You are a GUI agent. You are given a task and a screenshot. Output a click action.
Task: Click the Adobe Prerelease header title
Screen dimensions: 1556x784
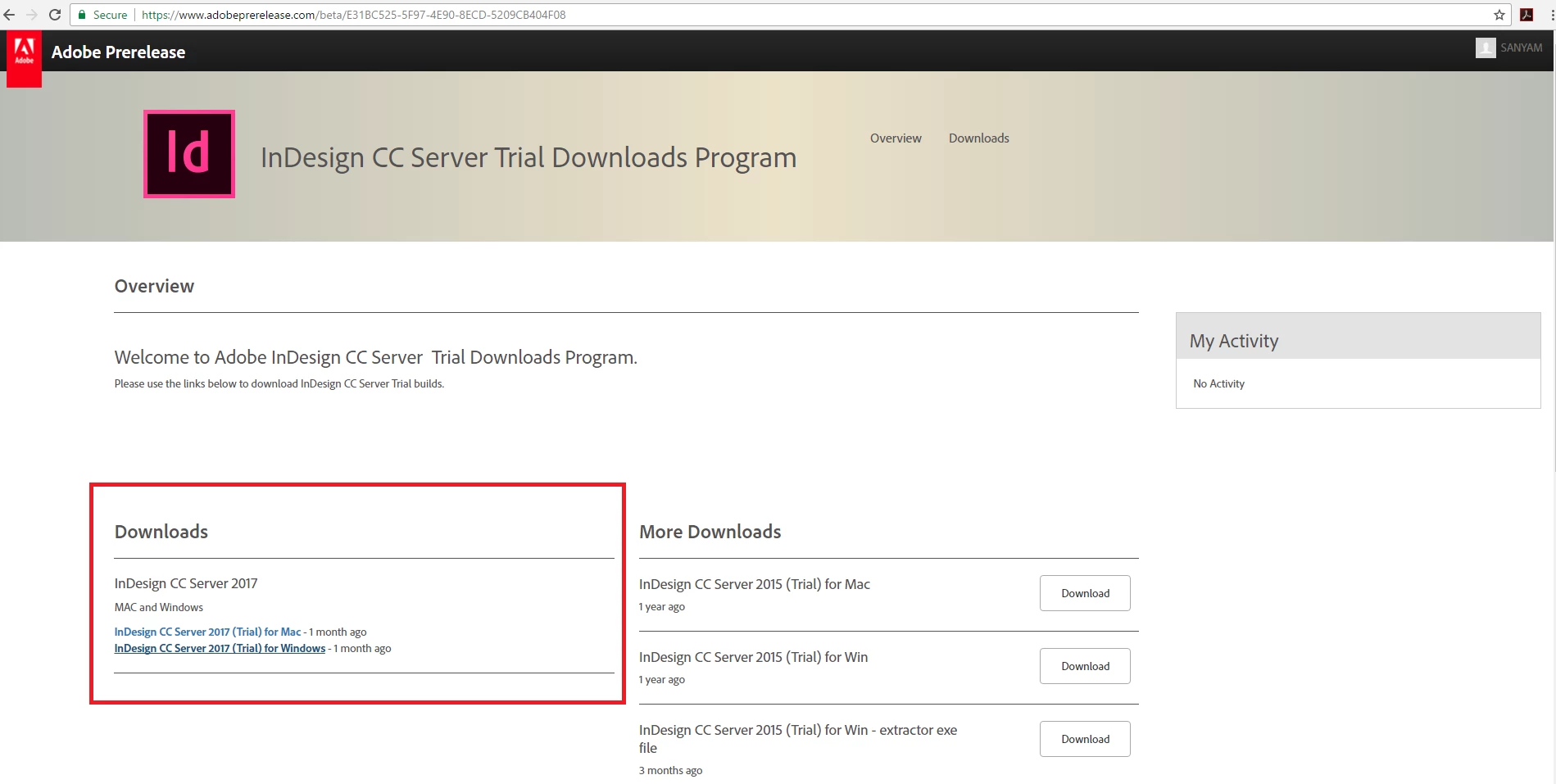[118, 52]
